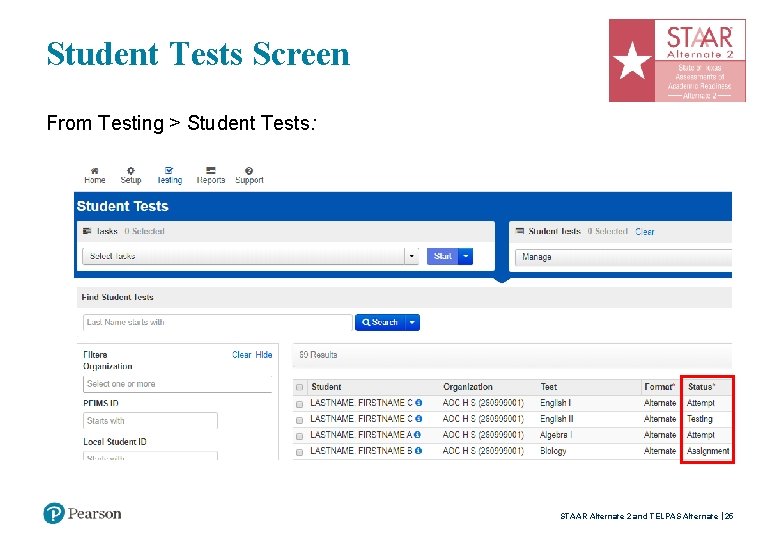This screenshot has width=780, height=540.
Task: Click the Assignment status cell
Action: (708, 451)
